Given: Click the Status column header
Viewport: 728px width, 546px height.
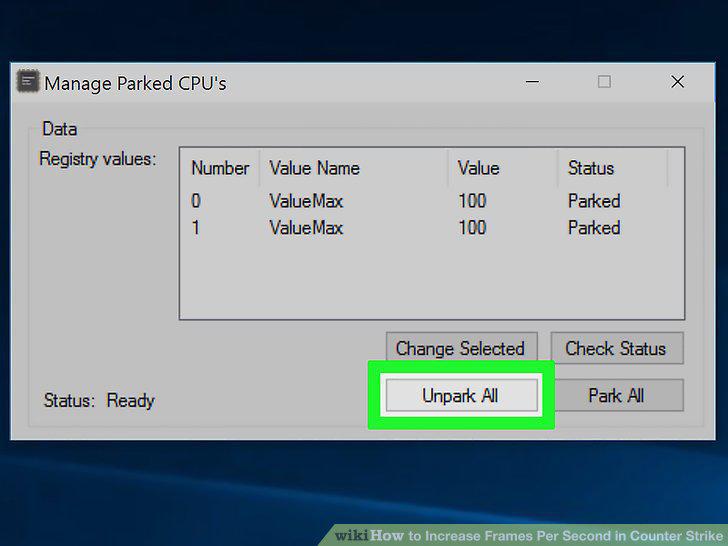Looking at the screenshot, I should click(x=613, y=168).
